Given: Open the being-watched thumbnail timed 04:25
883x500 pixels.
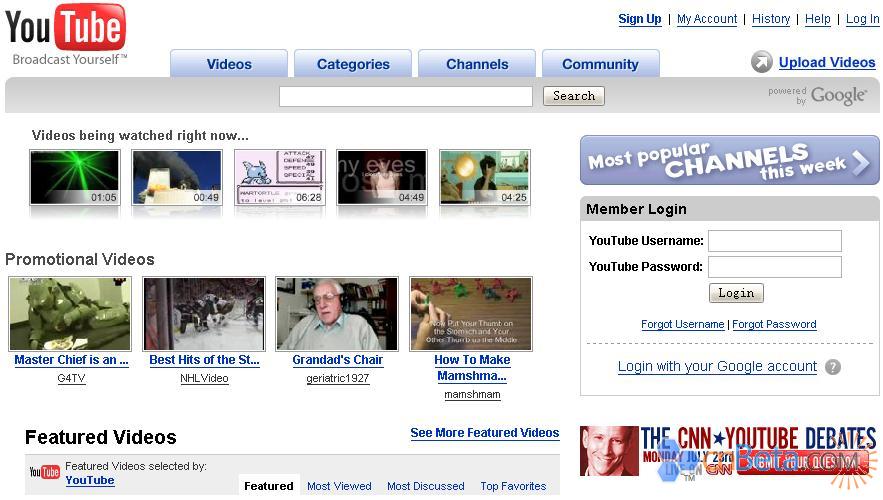Looking at the screenshot, I should tap(484, 177).
